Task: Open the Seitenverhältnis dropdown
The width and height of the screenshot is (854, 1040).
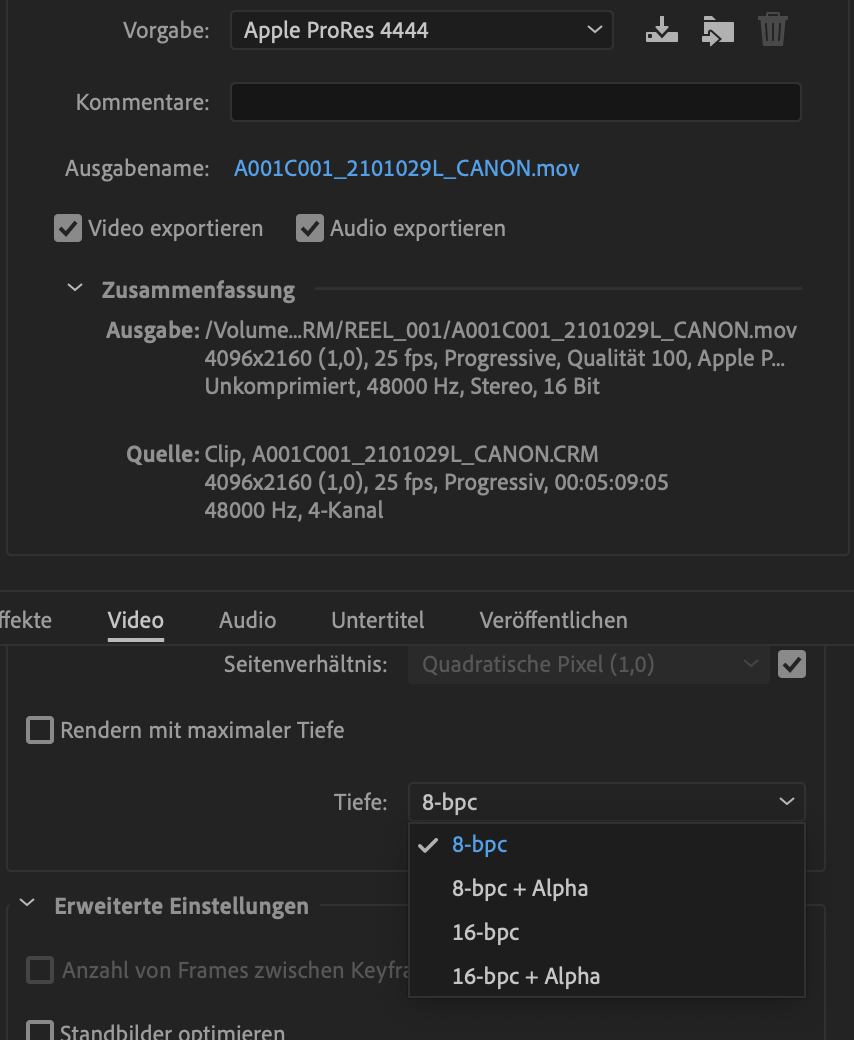Action: click(x=589, y=664)
